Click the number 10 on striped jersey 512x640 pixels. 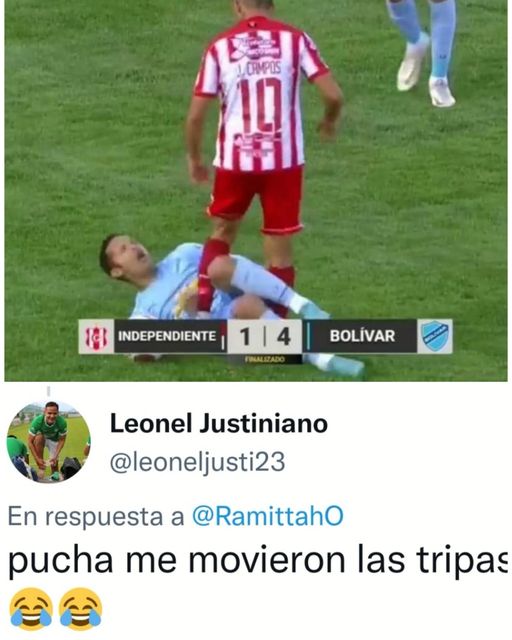pos(260,104)
